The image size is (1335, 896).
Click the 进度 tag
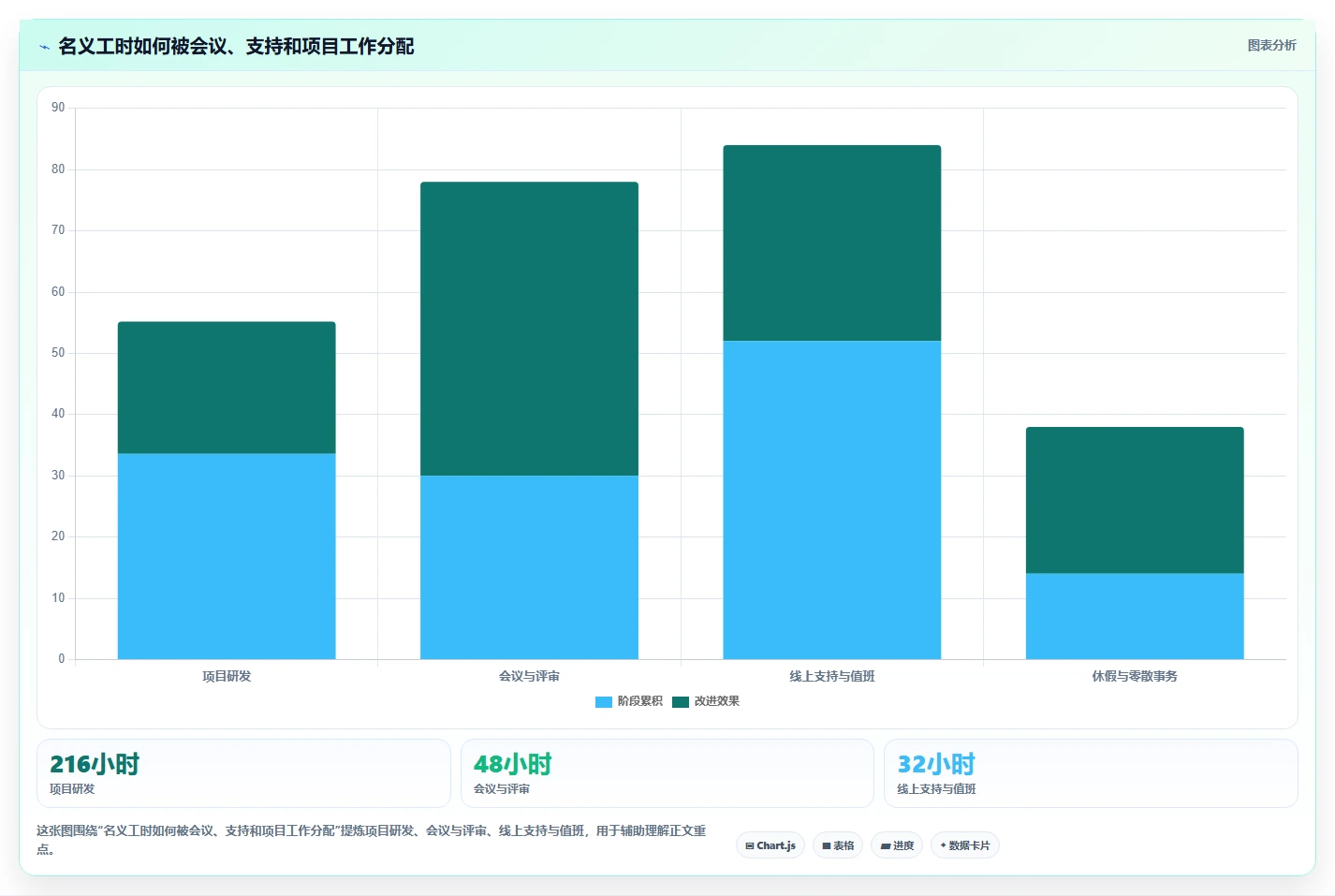(x=897, y=845)
